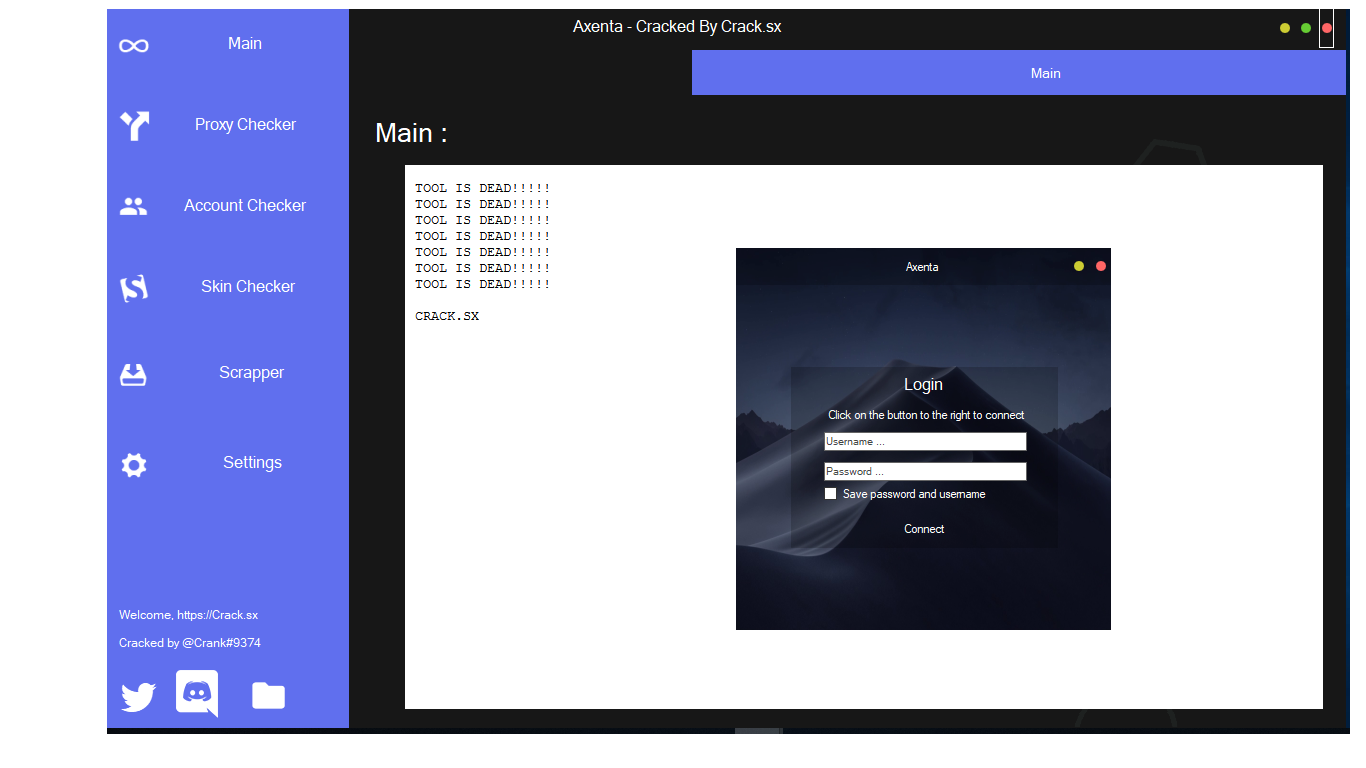Open the Twitter bird icon
Image resolution: width=1366 pixels, height=768 pixels.
(138, 697)
